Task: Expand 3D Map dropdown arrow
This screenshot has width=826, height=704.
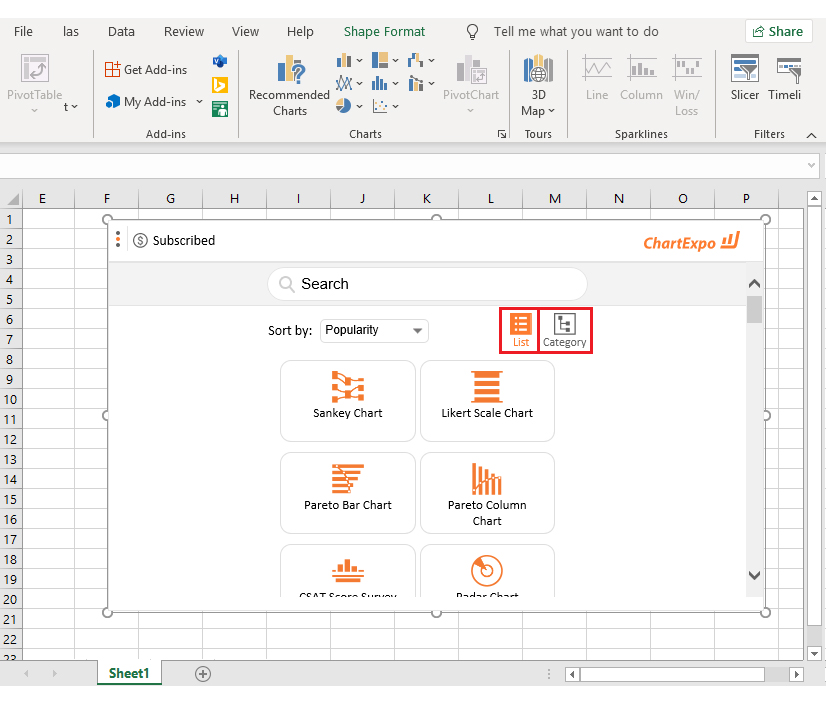Action: coord(552,111)
